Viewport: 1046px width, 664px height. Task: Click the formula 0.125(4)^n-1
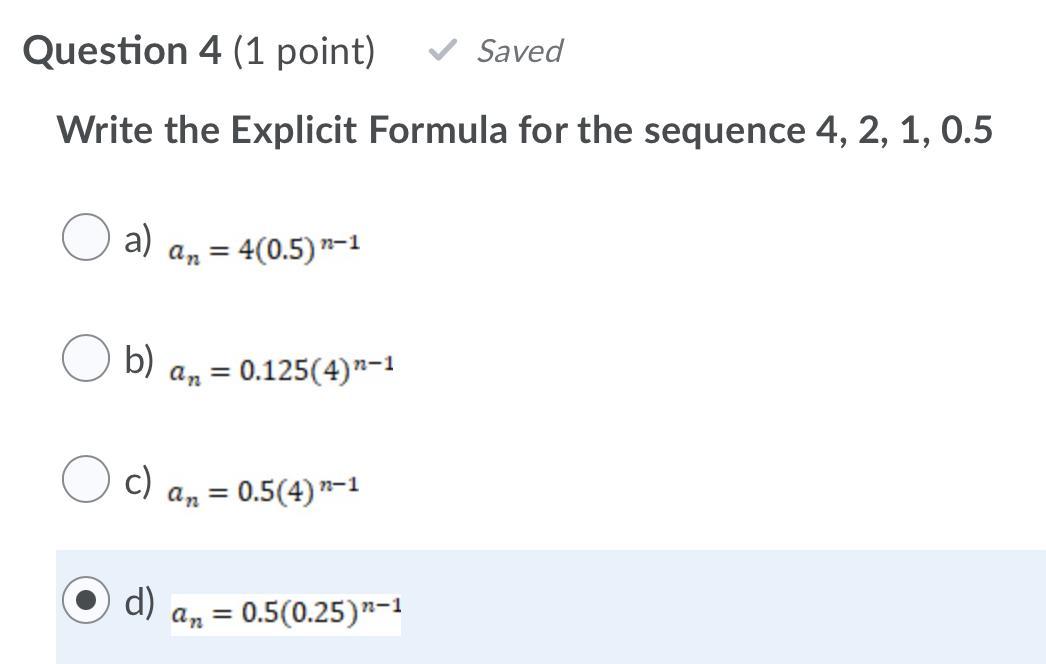[282, 371]
